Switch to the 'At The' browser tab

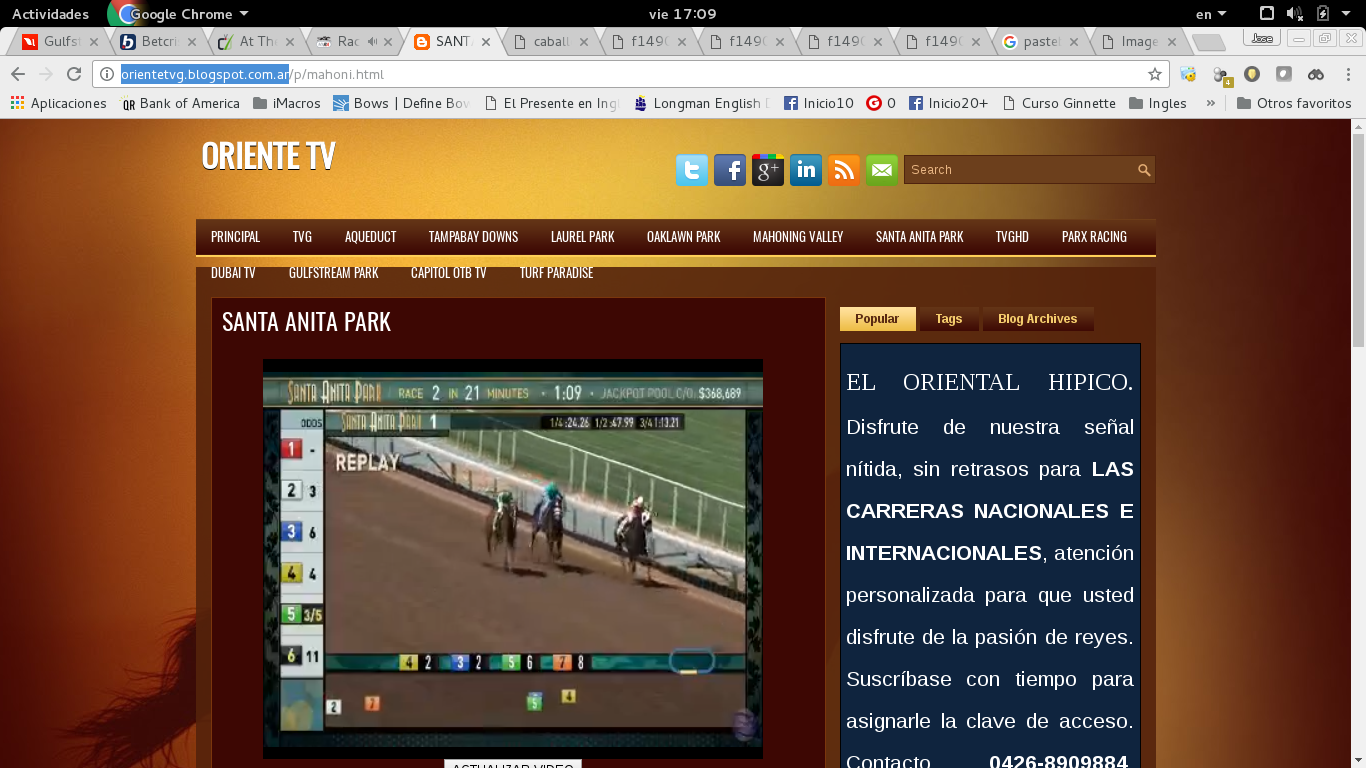[254, 42]
